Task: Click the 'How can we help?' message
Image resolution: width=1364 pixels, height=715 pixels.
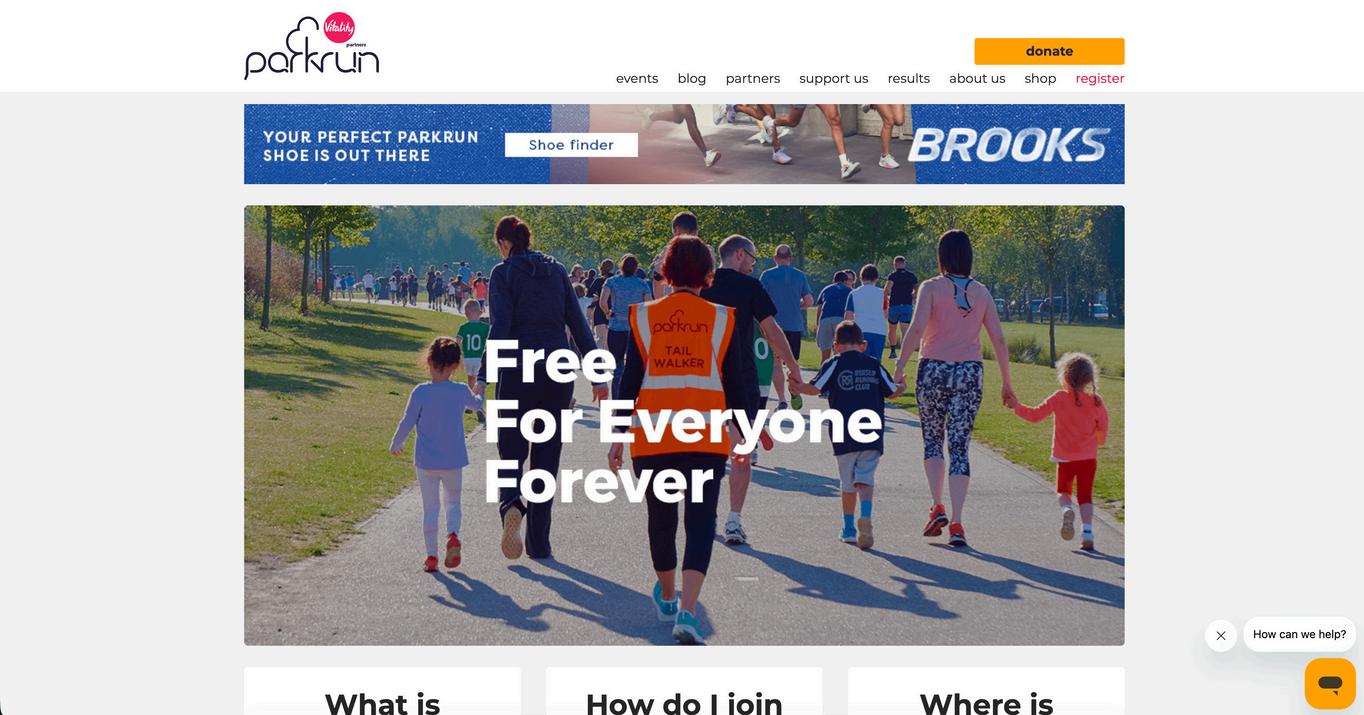Action: [1299, 634]
